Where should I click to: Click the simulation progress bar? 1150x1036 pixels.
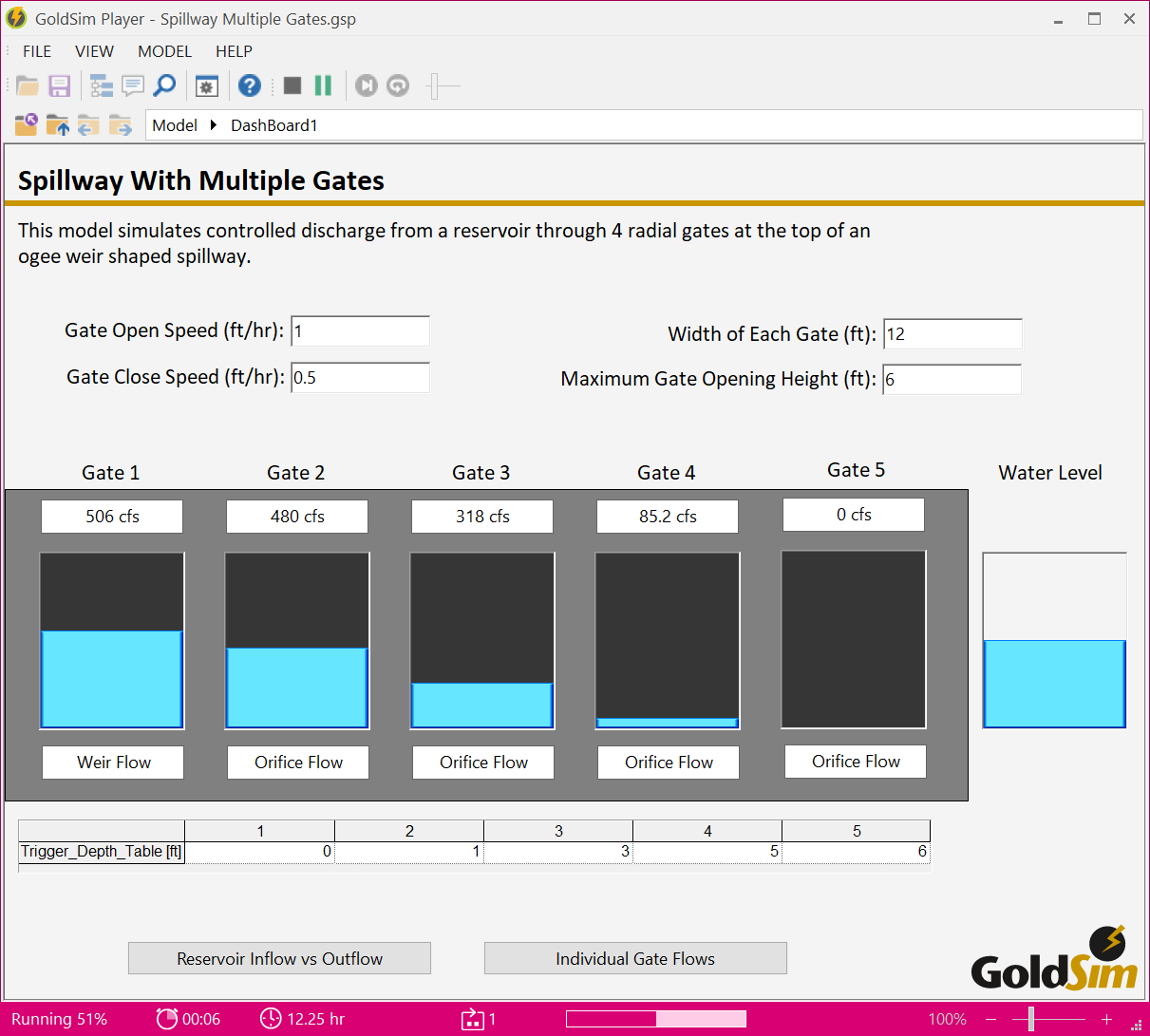656,1019
